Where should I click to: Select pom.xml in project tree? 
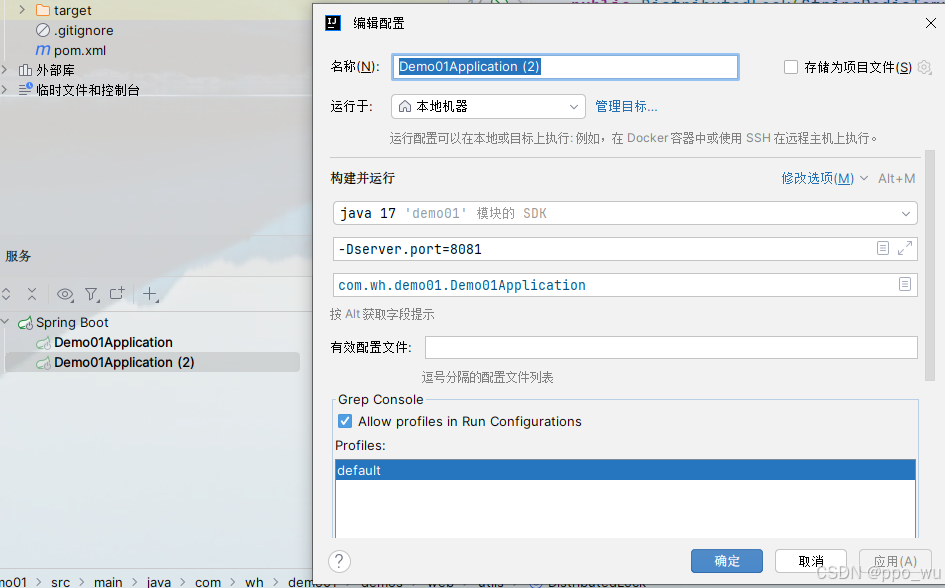point(80,51)
